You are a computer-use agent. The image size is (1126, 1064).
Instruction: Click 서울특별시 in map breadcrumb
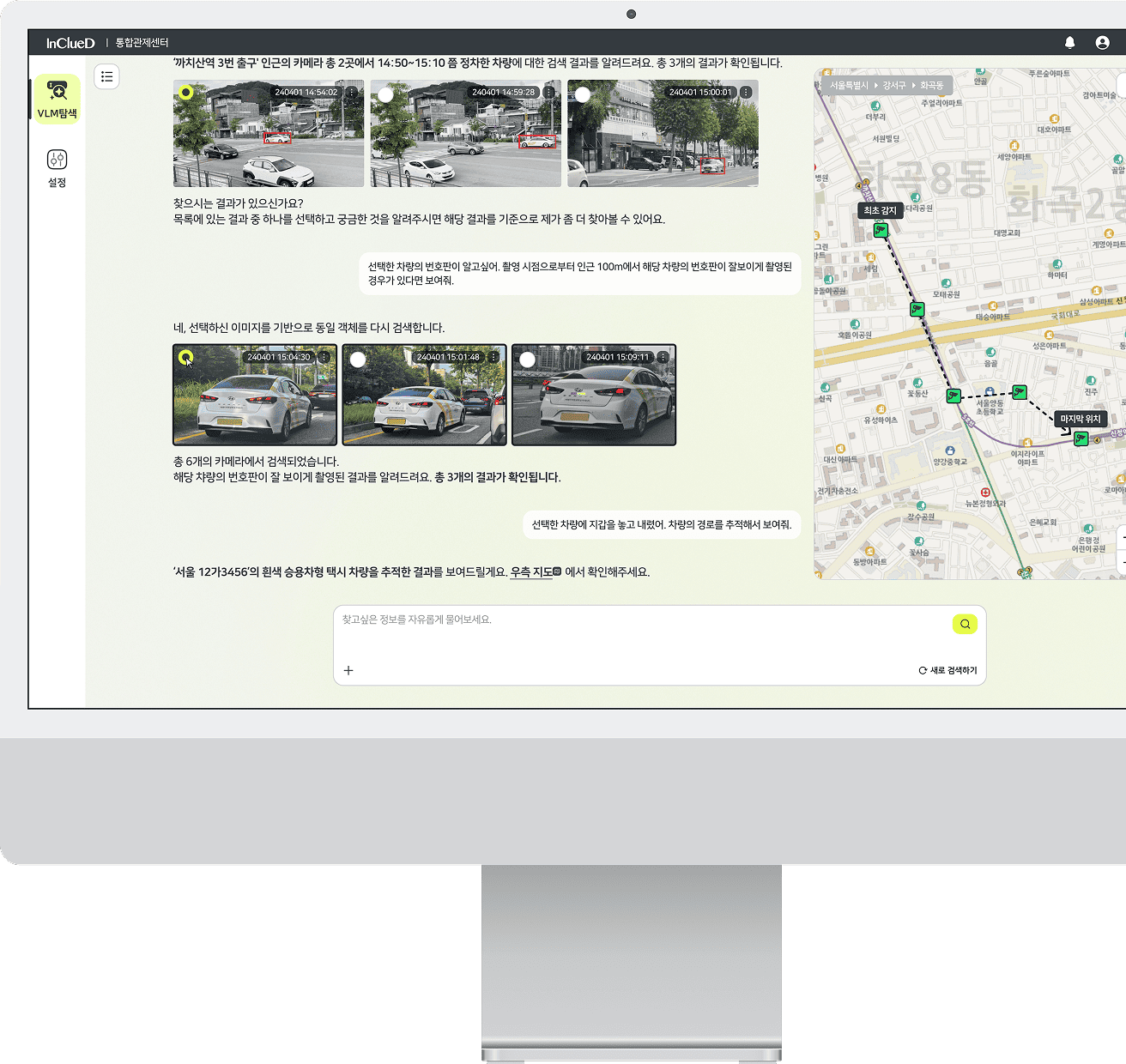click(848, 86)
